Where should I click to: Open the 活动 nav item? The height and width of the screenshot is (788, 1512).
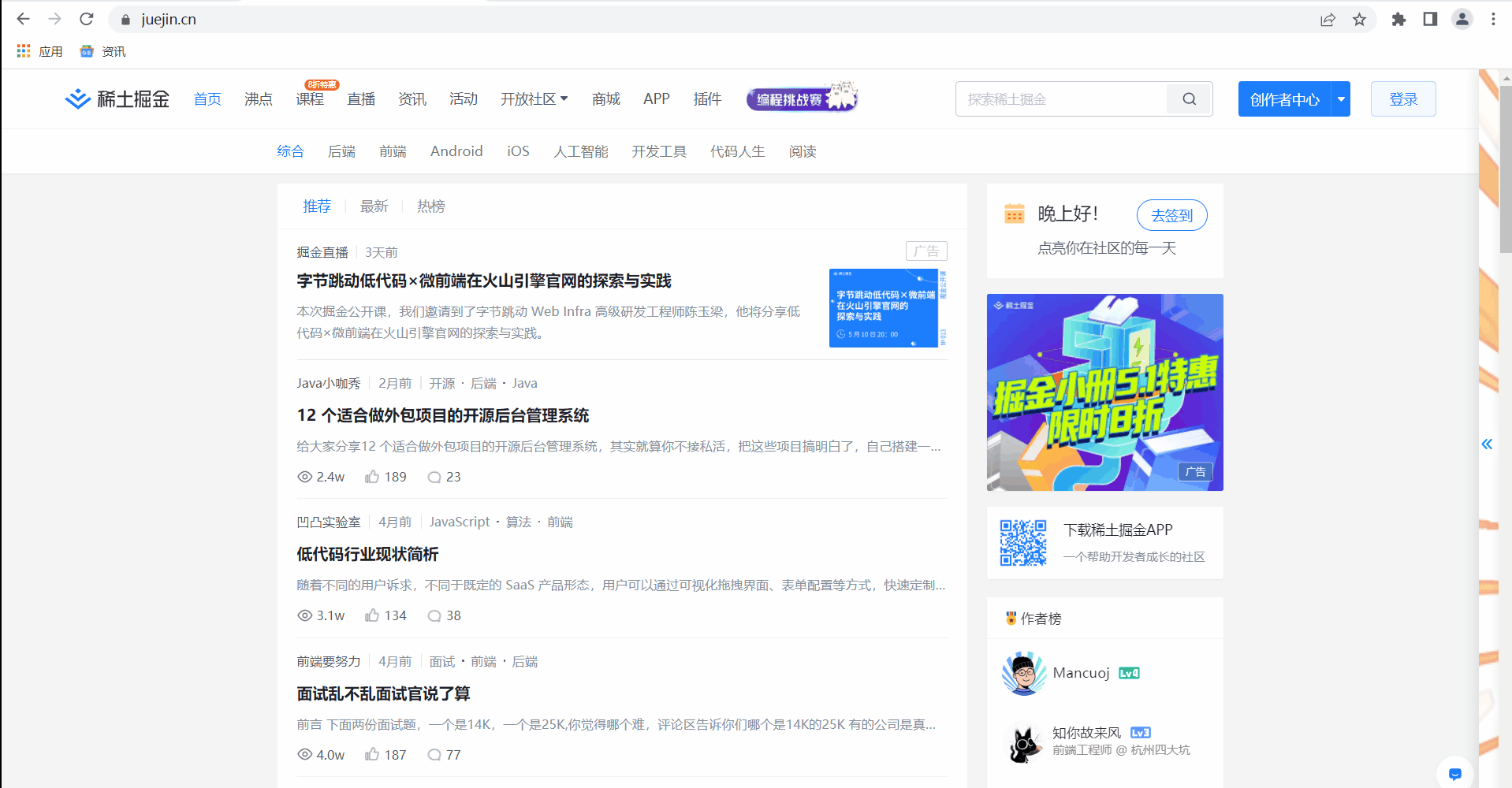pos(464,99)
